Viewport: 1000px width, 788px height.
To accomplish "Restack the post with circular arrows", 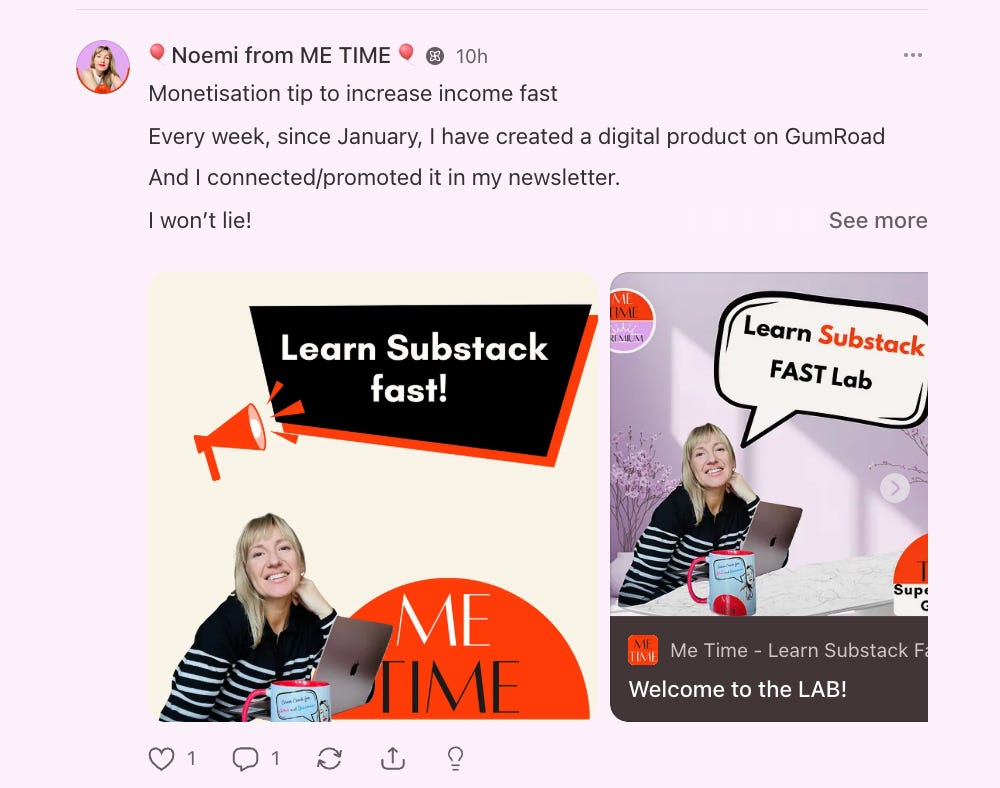I will pyautogui.click(x=329, y=759).
